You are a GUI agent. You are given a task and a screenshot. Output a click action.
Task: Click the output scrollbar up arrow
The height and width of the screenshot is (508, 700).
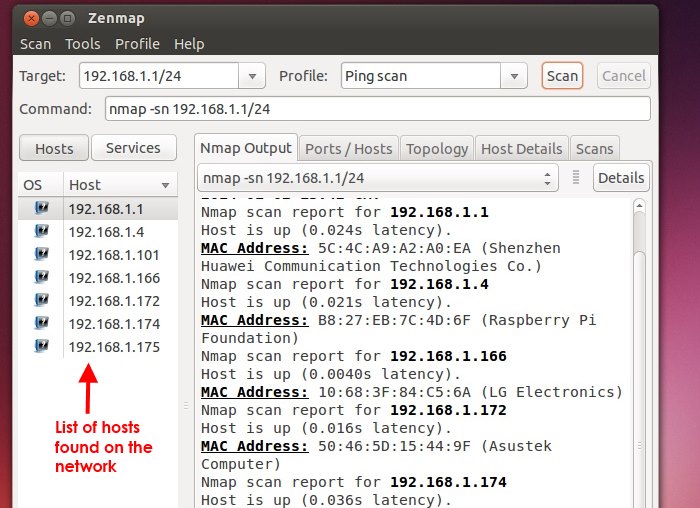[639, 205]
